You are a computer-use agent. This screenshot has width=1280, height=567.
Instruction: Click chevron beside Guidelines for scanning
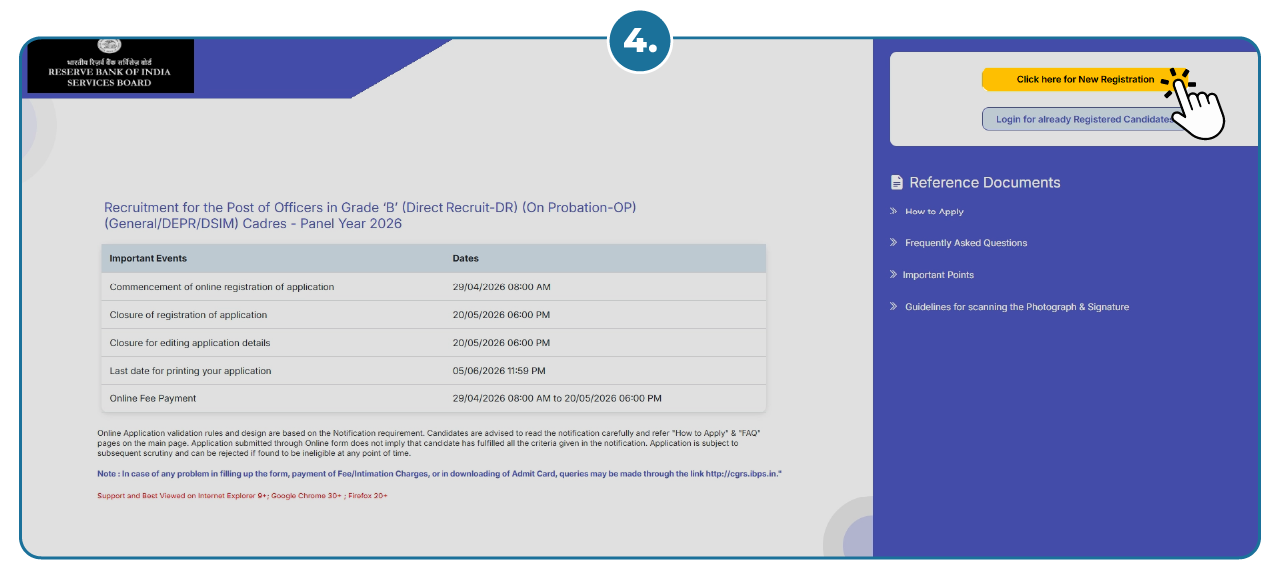tap(893, 307)
